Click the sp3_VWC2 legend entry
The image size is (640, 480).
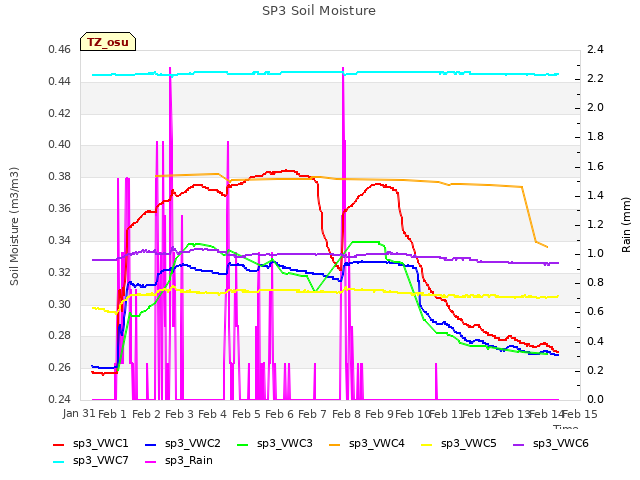coord(183,444)
